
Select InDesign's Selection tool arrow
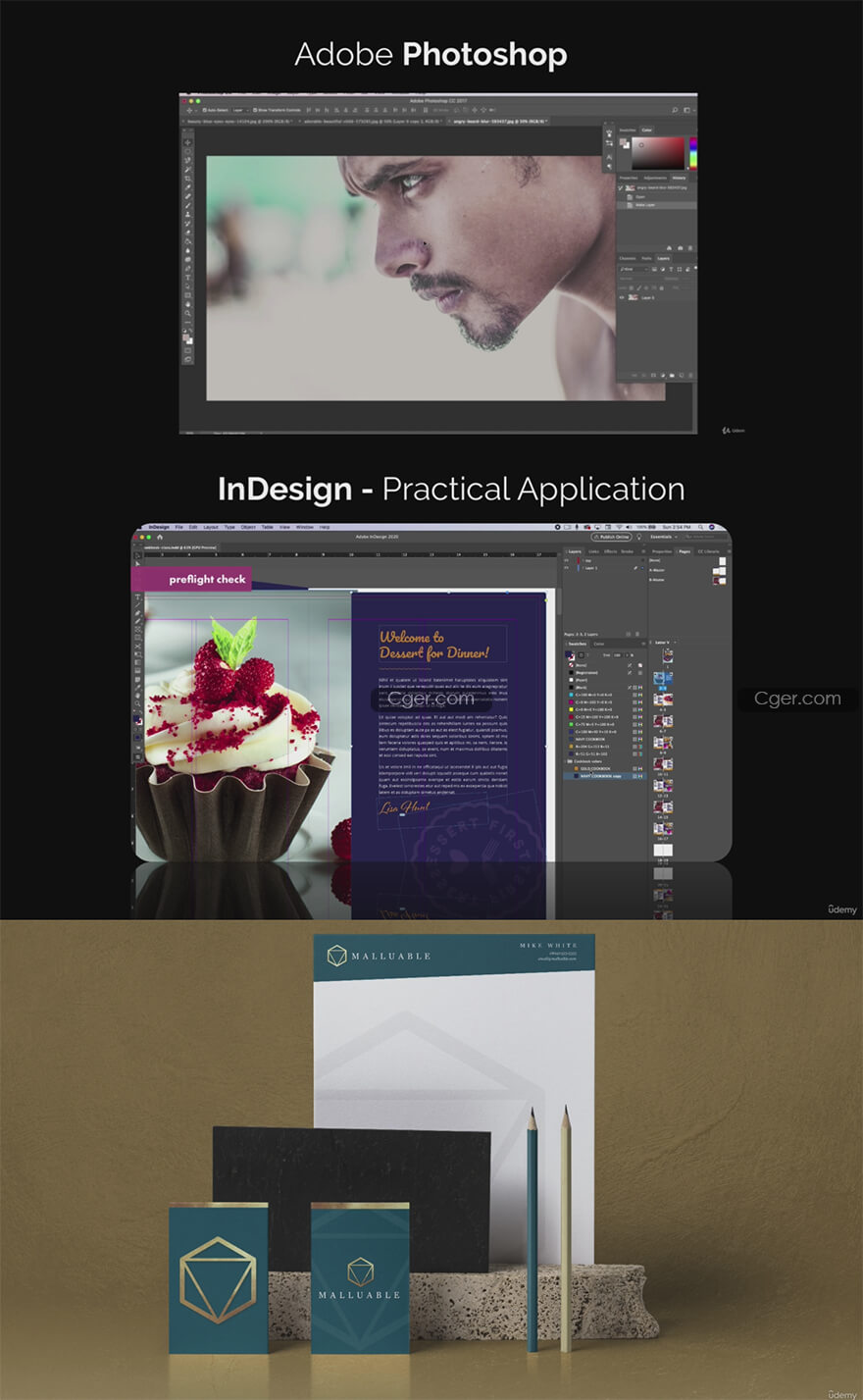tap(137, 555)
